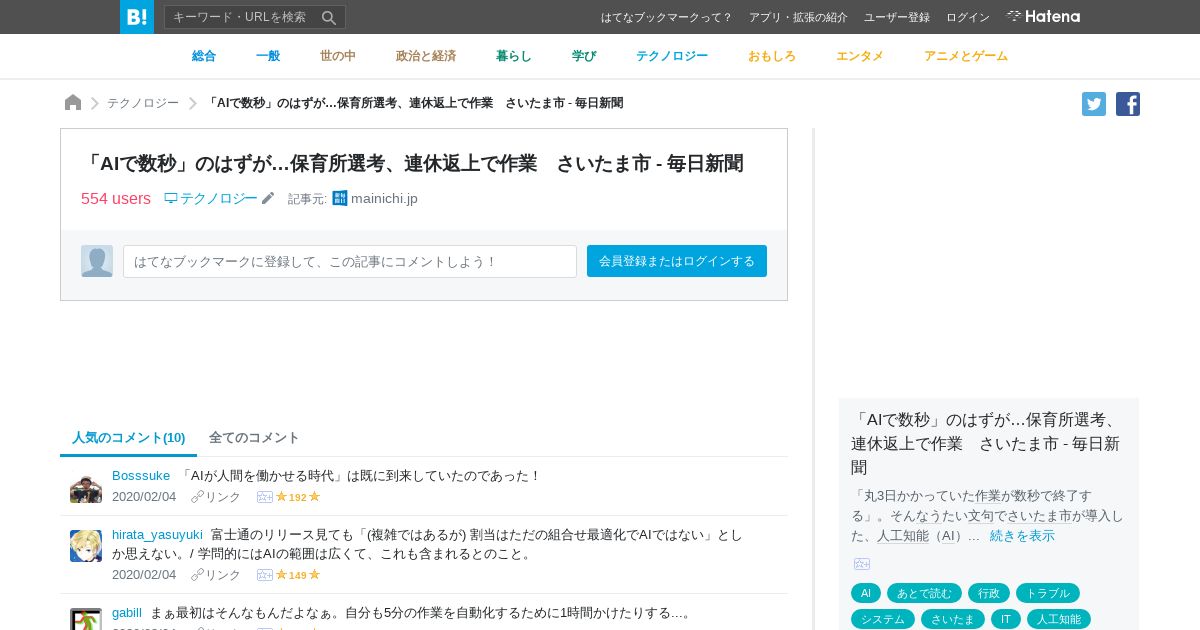This screenshot has width=1200, height=630.
Task: Click the mainichi.jp favicon
Action: [340, 198]
